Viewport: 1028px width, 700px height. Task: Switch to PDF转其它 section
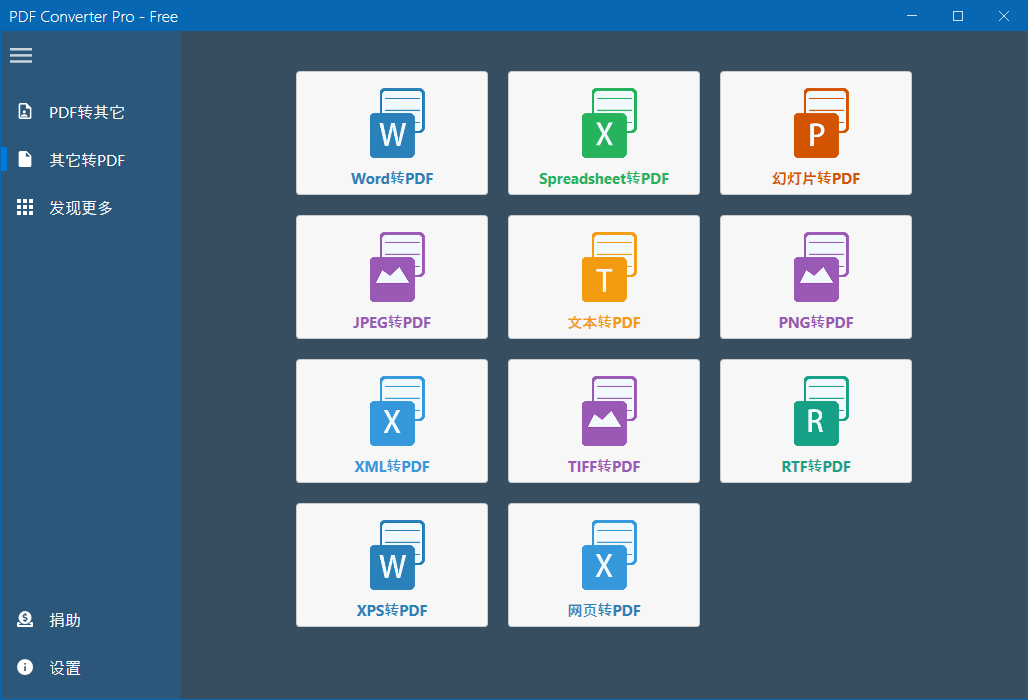pyautogui.click(x=87, y=112)
